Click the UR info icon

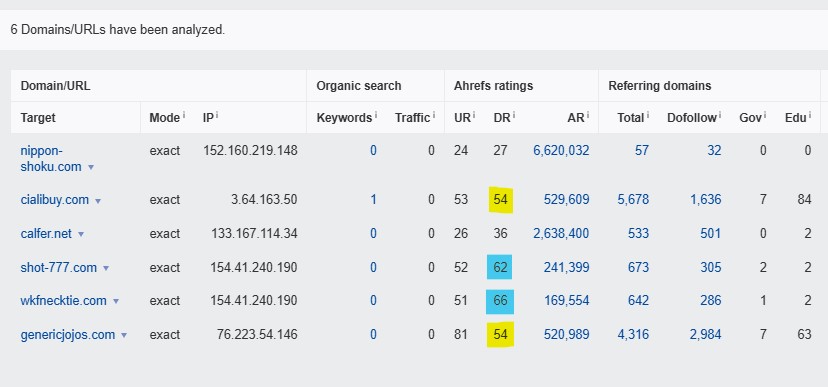pyautogui.click(x=474, y=114)
